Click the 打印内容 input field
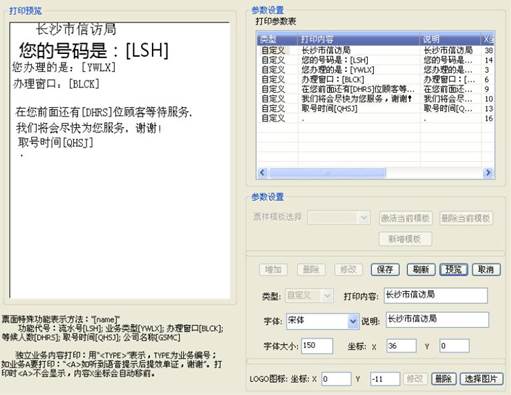 pos(436,295)
